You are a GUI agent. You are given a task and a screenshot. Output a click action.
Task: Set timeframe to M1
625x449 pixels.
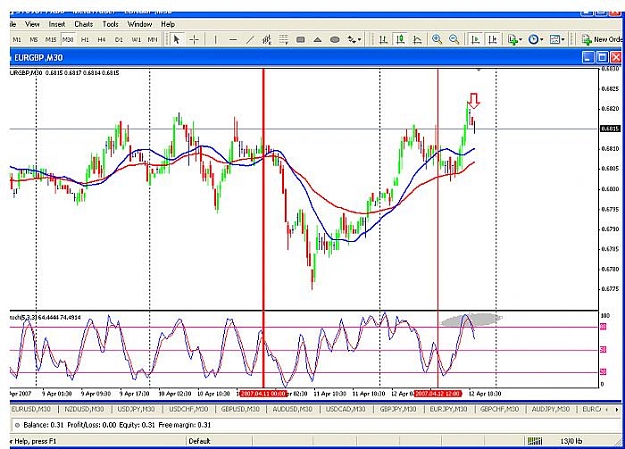coord(17,39)
